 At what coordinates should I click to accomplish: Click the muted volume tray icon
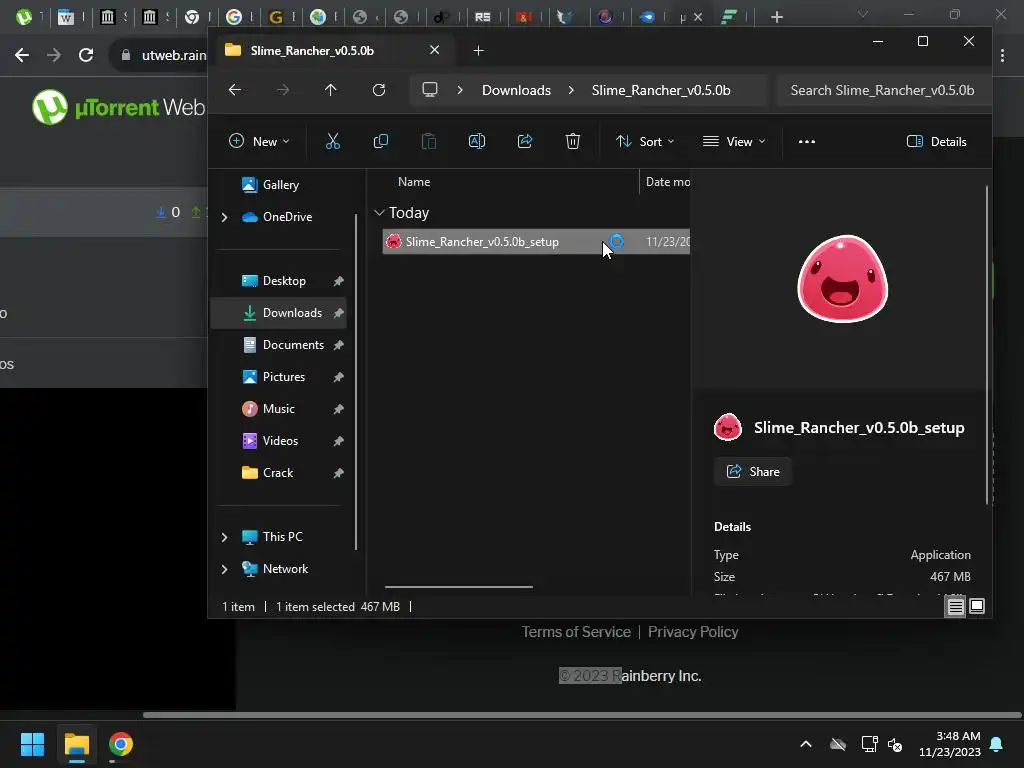(x=895, y=744)
